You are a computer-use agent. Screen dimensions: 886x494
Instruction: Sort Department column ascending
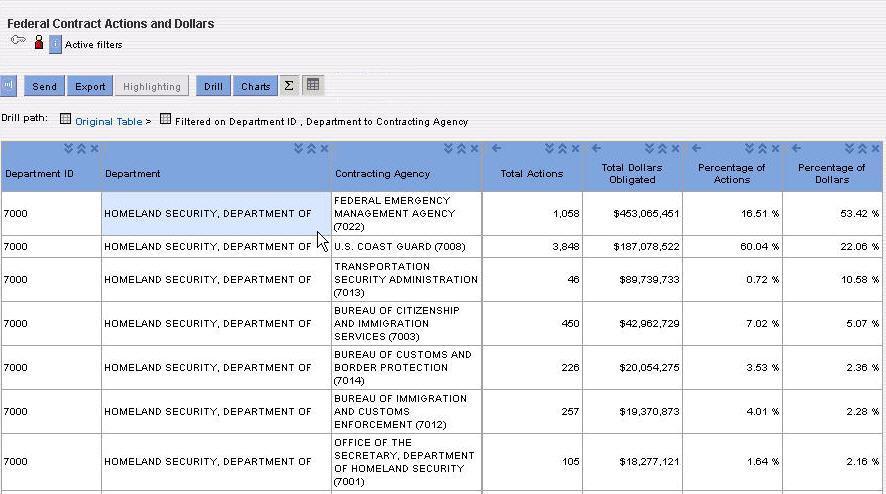tap(311, 149)
